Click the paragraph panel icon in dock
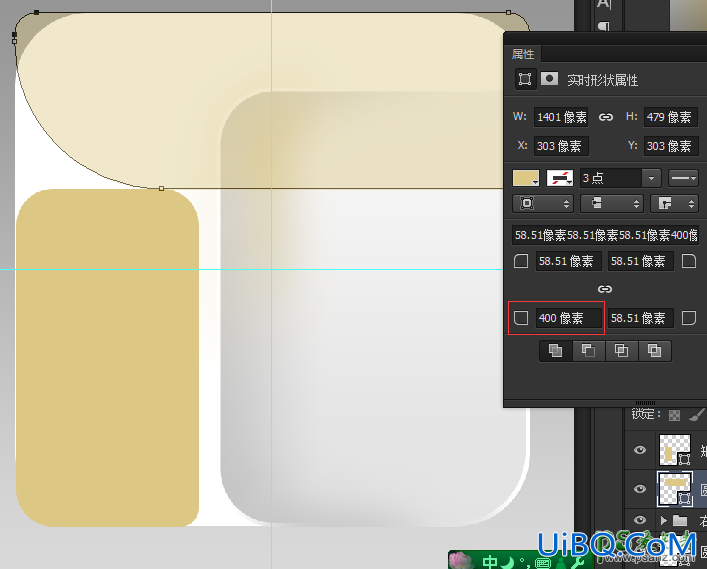The image size is (707, 569). pos(604,26)
